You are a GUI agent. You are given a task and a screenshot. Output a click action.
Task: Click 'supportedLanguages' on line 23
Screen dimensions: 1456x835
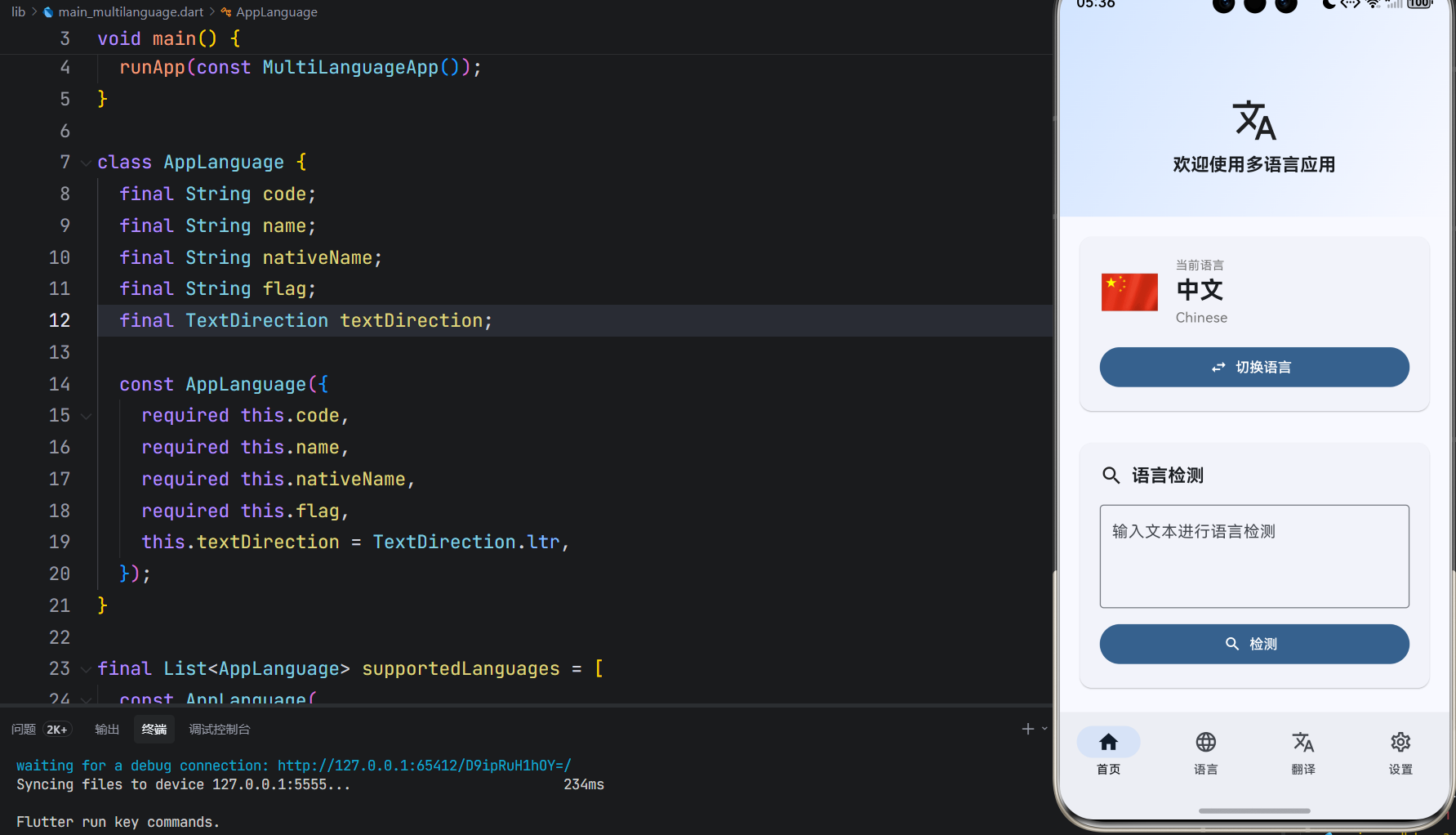click(x=461, y=668)
